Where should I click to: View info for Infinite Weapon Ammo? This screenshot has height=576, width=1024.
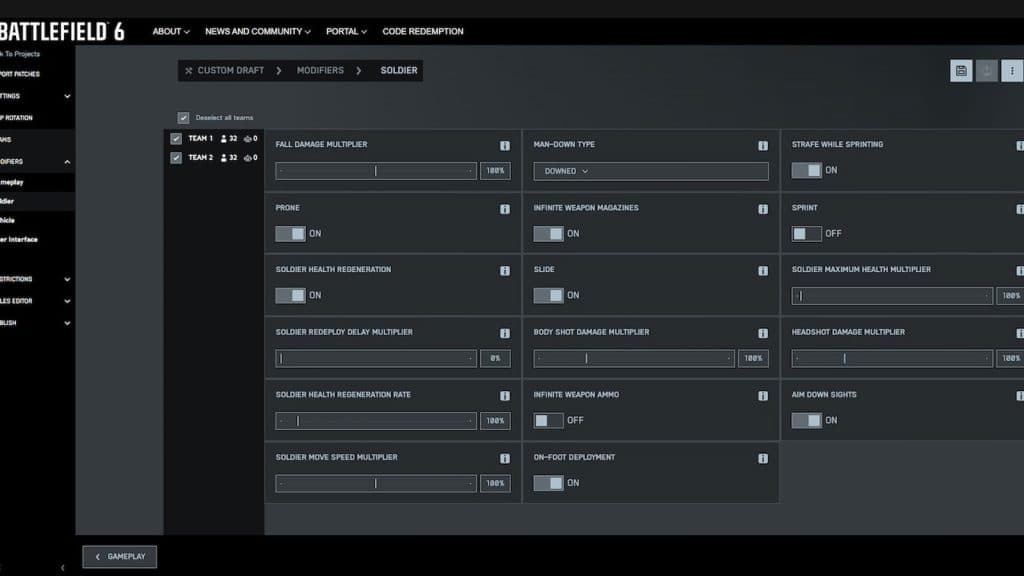[761, 394]
